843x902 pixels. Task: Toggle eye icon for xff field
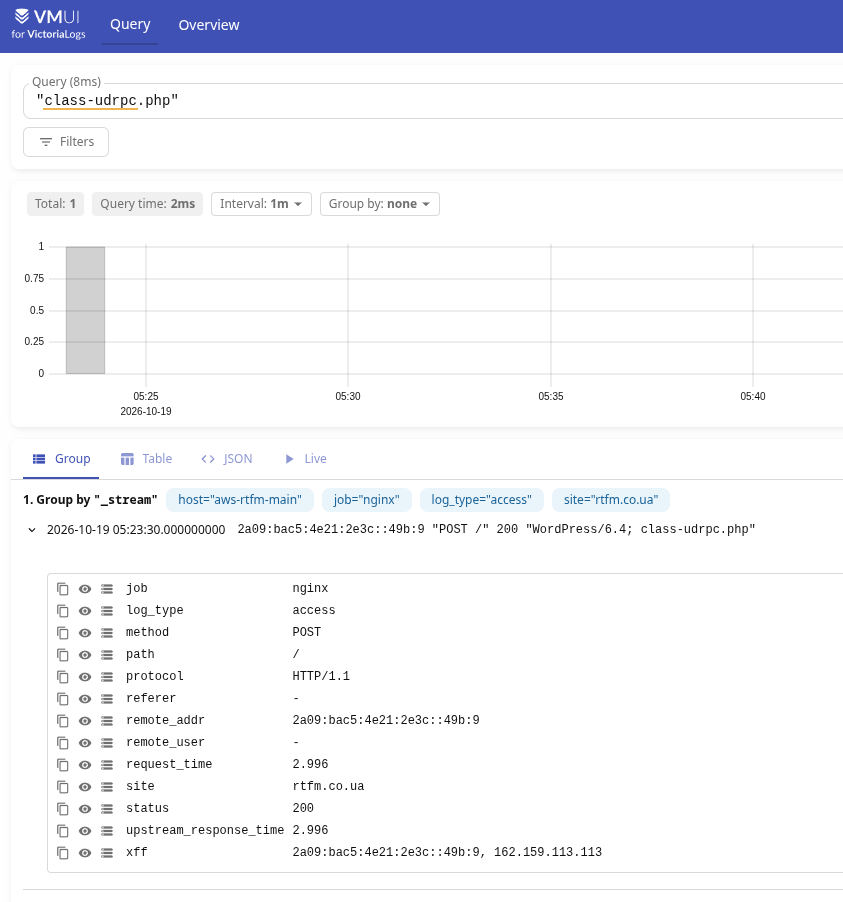85,853
